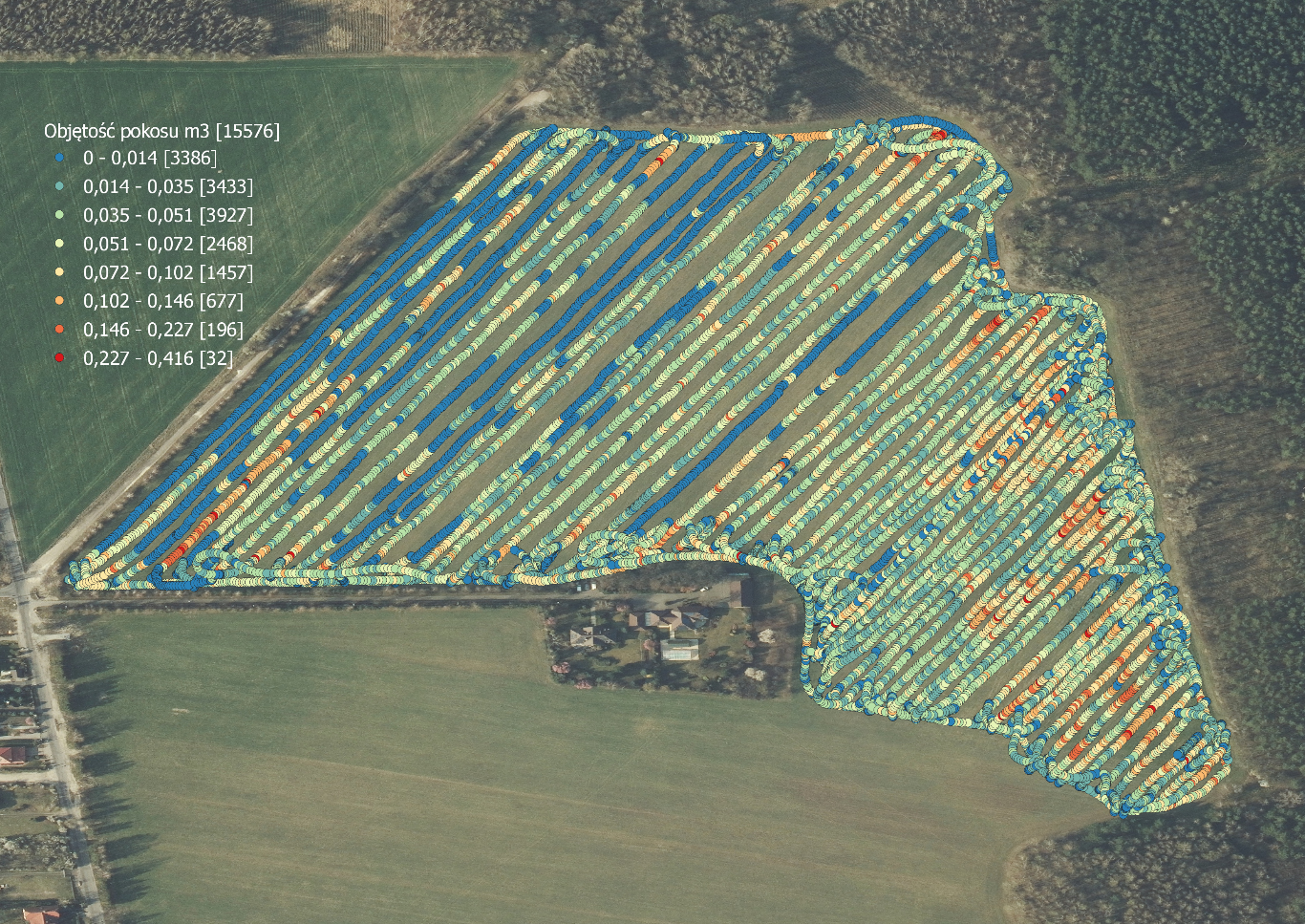Click the light green swatch for 0,035 - 0,051

59,215
